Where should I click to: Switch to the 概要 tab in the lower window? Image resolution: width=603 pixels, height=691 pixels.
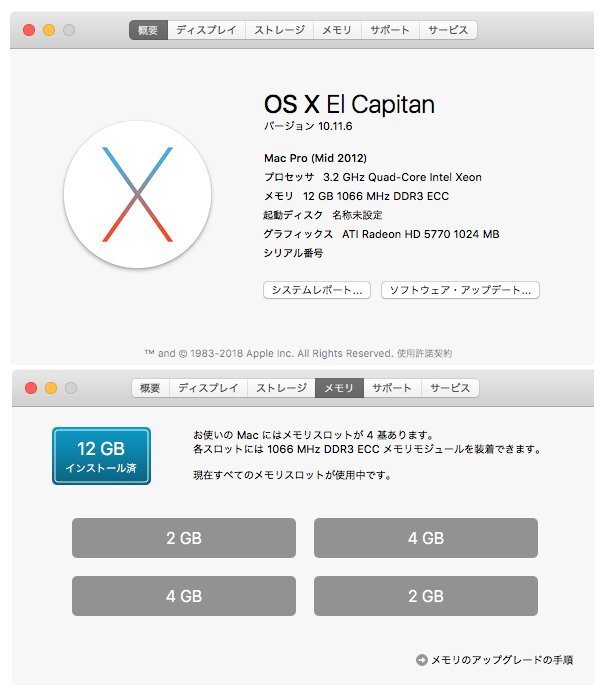(150, 388)
